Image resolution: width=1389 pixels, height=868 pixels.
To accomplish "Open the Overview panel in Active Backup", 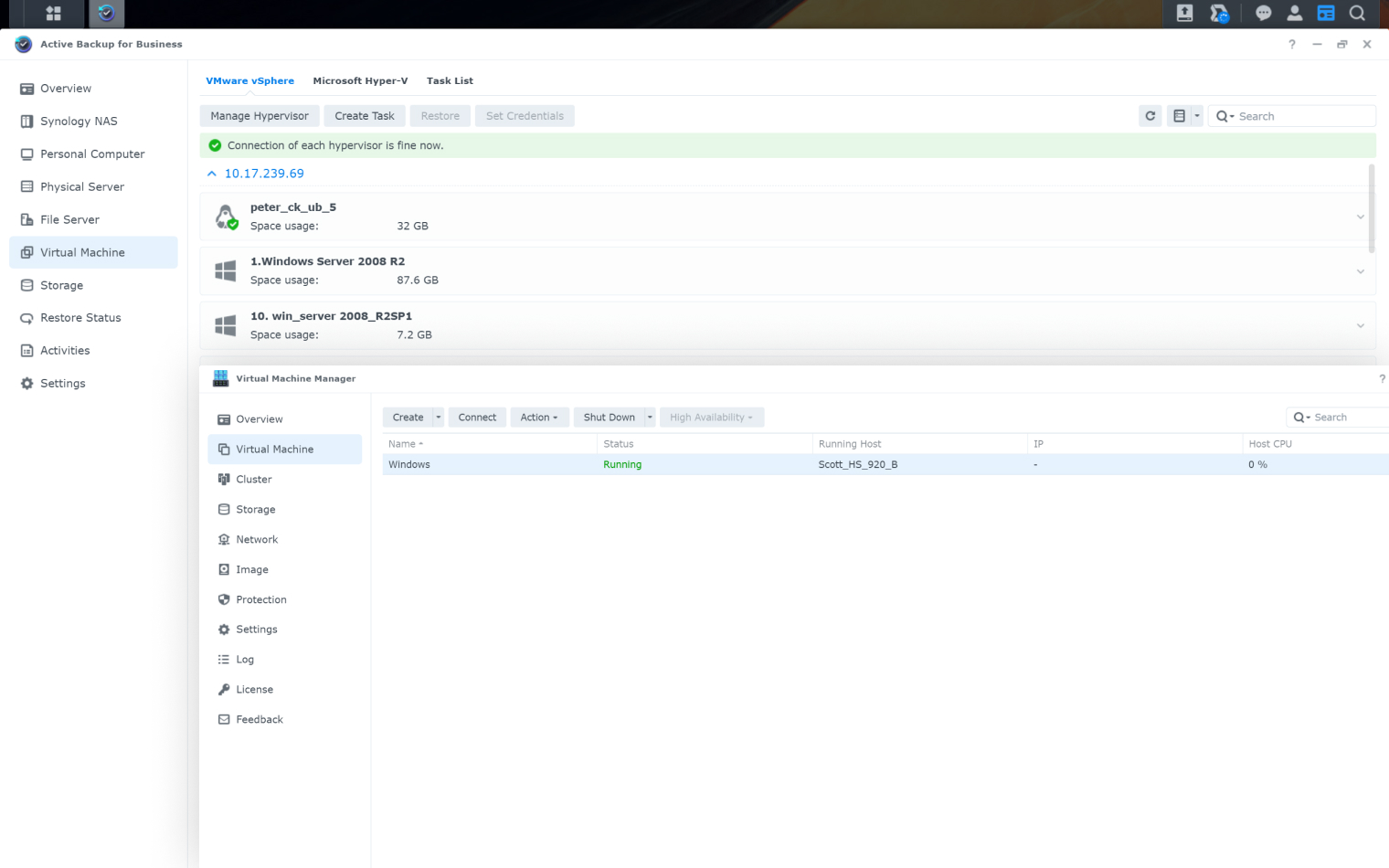I will [66, 88].
